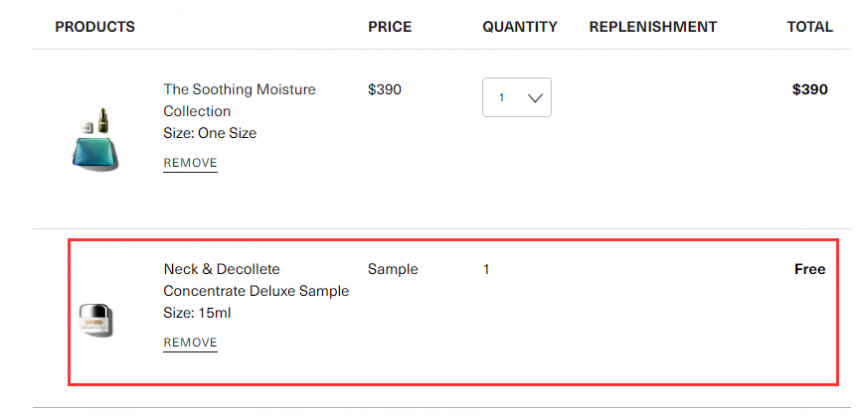This screenshot has width=860, height=416.
Task: Click the Size: 15ml text
Action: (197, 313)
